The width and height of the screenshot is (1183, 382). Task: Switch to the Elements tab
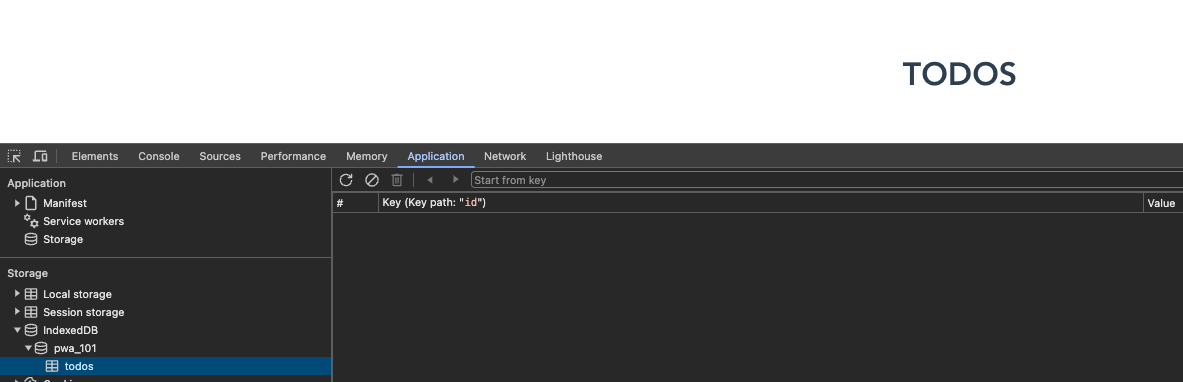95,156
